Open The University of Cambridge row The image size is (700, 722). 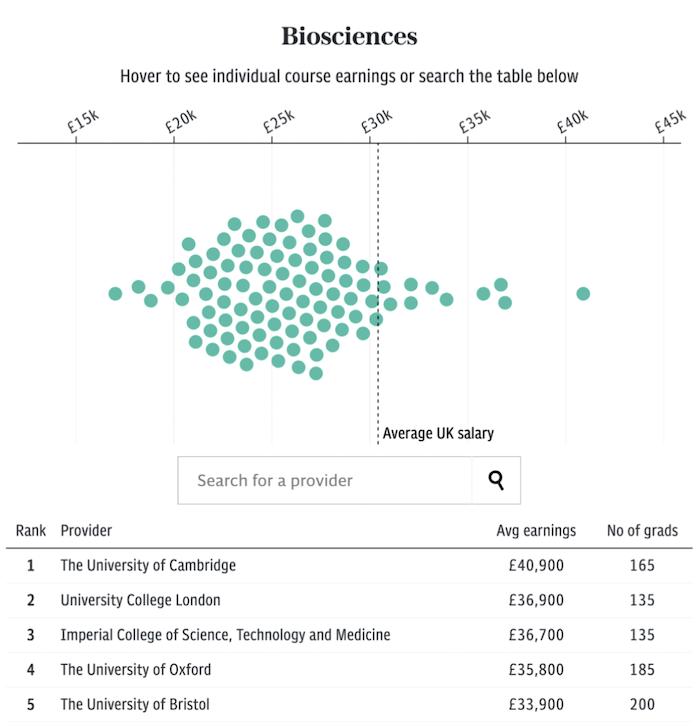[349, 565]
